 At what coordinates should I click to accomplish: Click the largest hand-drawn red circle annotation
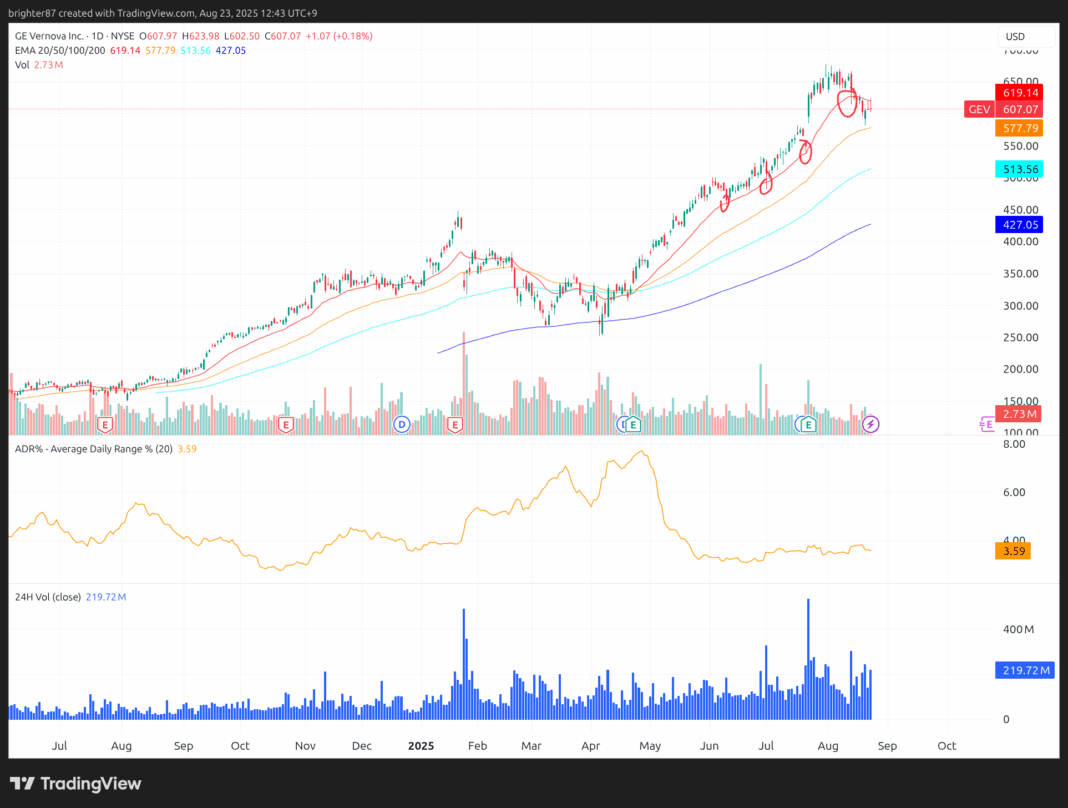[x=848, y=100]
